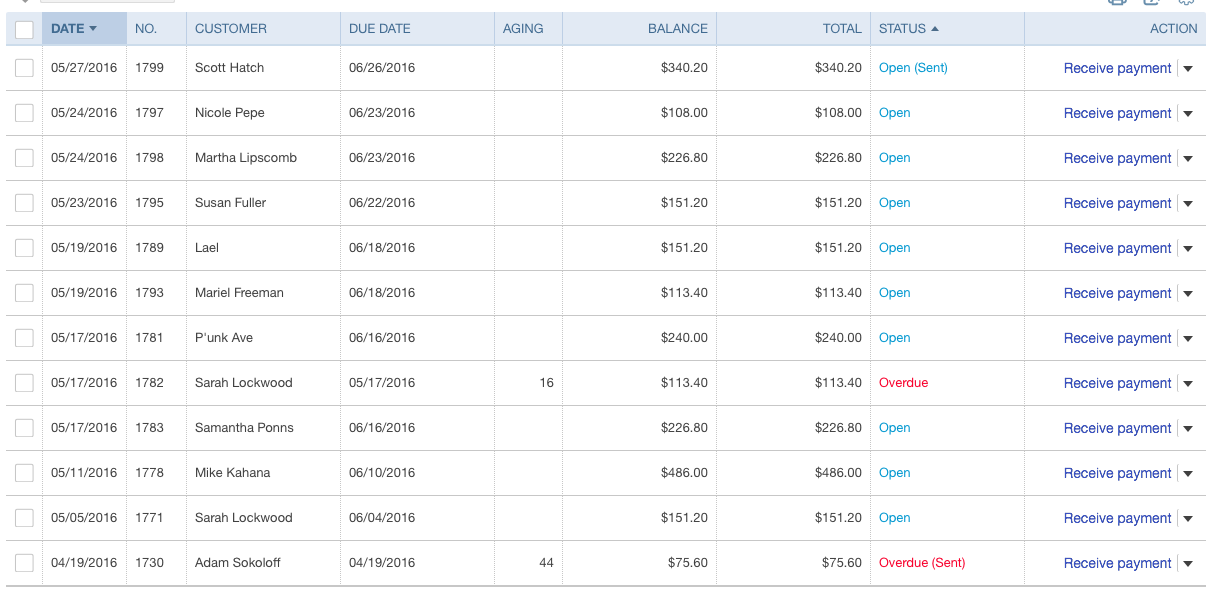Click customer name Mariel Freeman

[x=239, y=293]
